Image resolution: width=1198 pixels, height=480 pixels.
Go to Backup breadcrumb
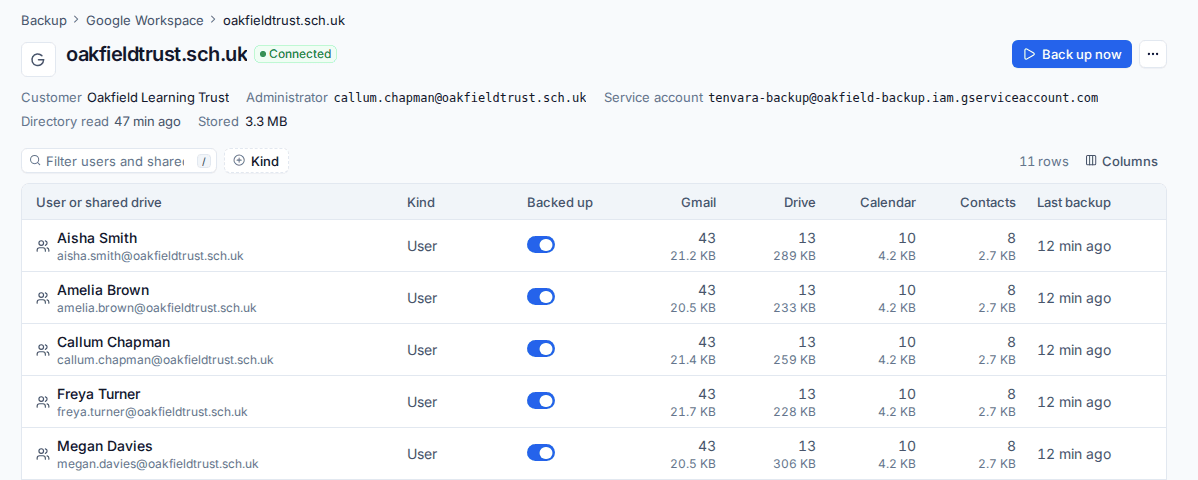pyautogui.click(x=44, y=21)
